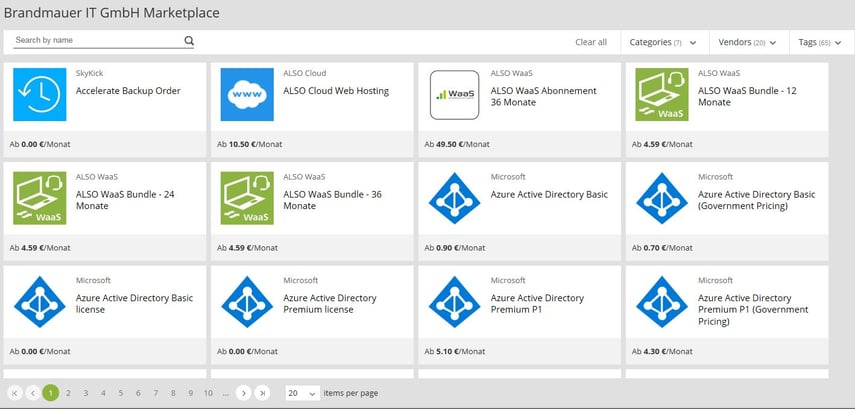Click the Ab 10.50 €/Monat price
855x409 pixels.
[250, 145]
